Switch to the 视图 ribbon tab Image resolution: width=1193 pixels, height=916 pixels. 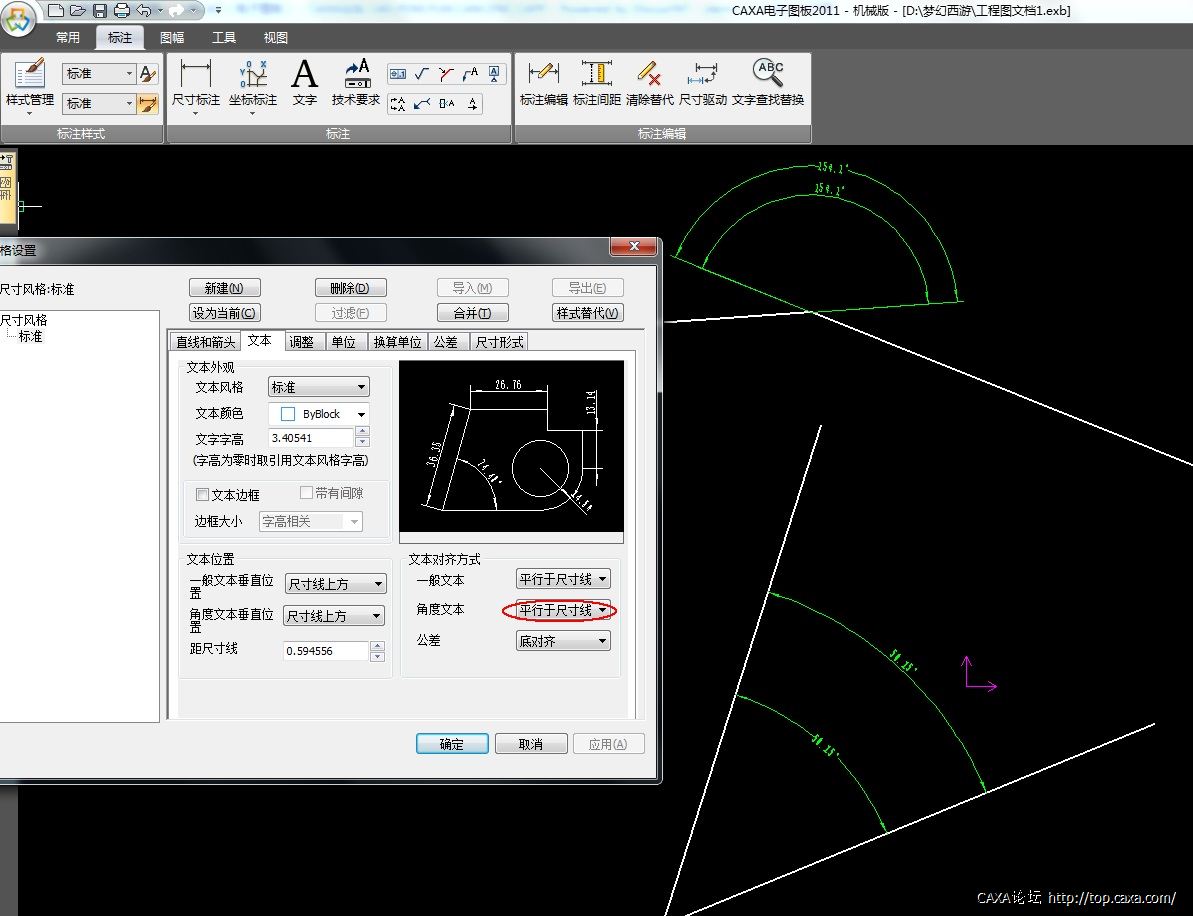pos(275,37)
